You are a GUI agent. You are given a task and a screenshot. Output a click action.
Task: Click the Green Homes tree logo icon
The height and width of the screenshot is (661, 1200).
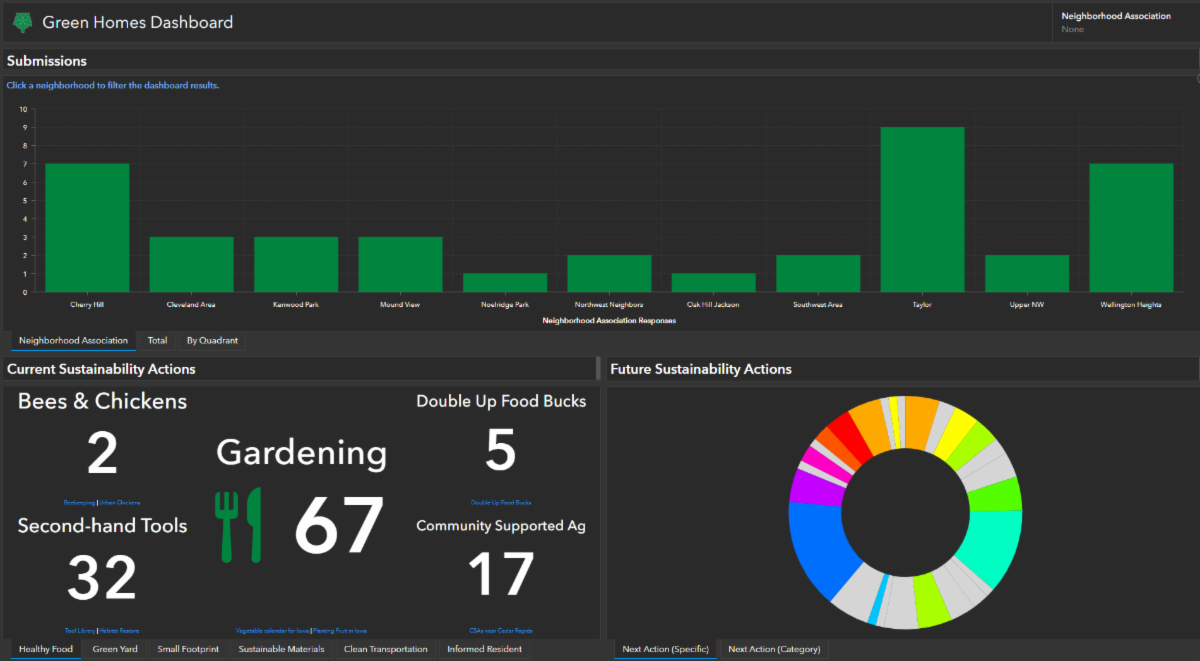22,22
